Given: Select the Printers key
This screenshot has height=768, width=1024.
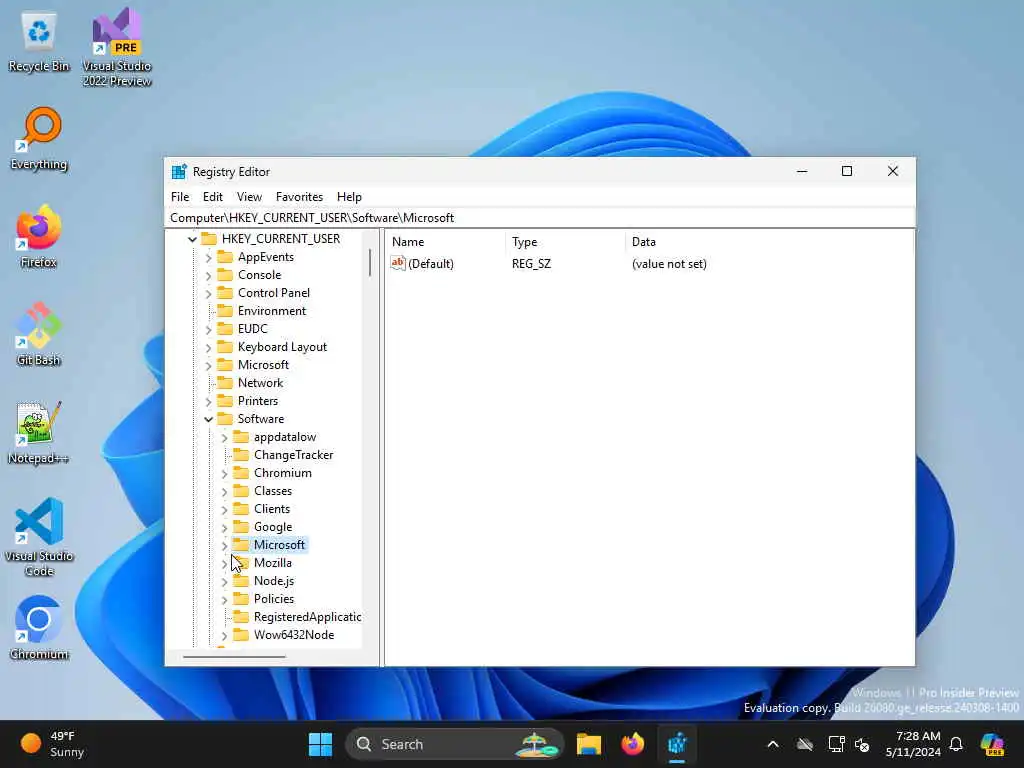Looking at the screenshot, I should click(258, 401).
